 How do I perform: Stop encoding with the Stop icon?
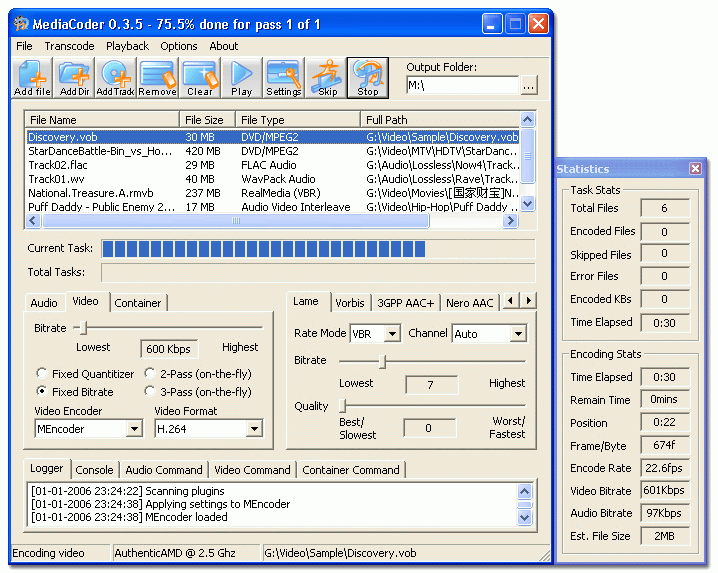[368, 77]
